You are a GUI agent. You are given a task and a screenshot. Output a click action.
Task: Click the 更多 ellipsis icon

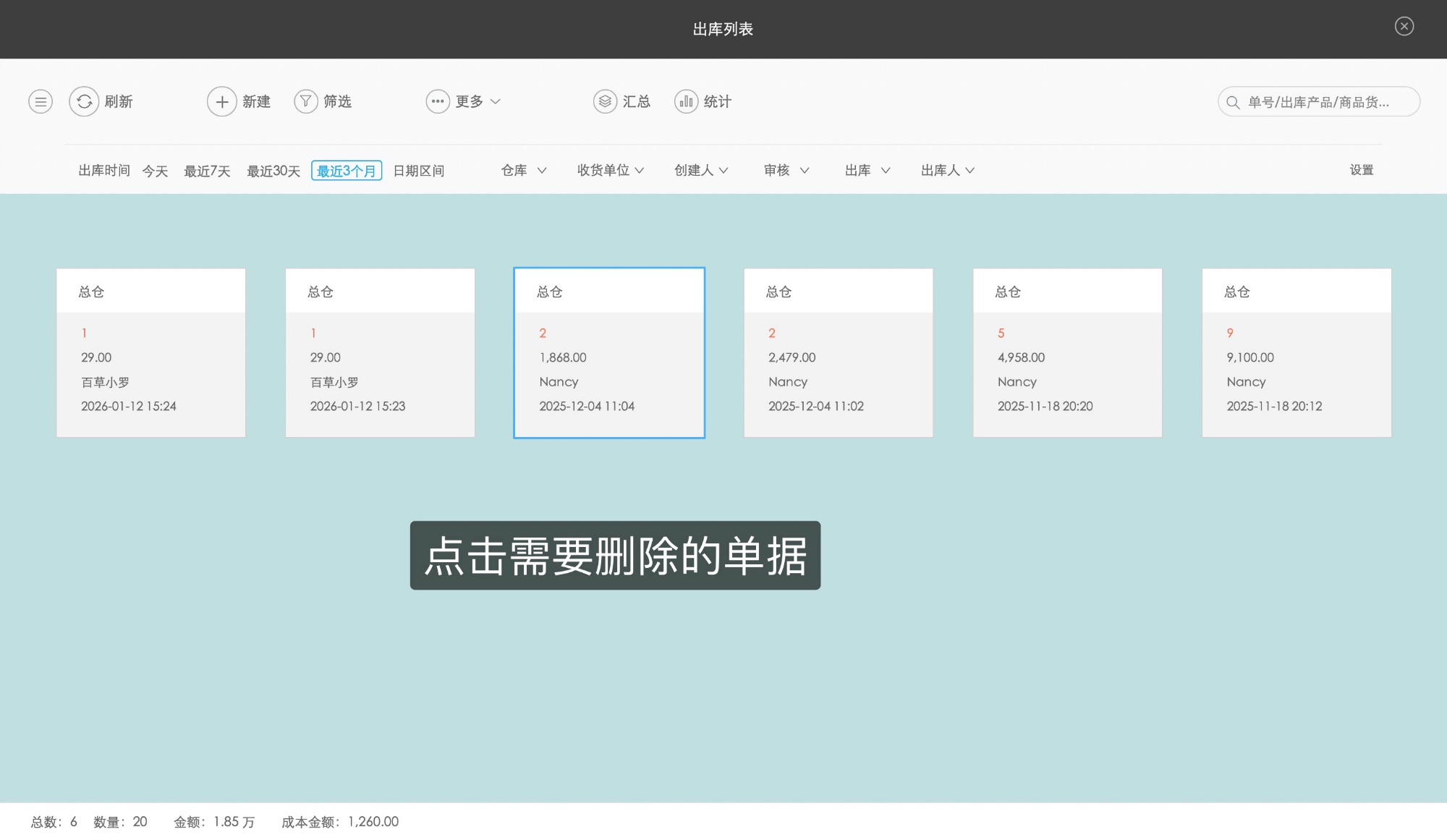437,101
